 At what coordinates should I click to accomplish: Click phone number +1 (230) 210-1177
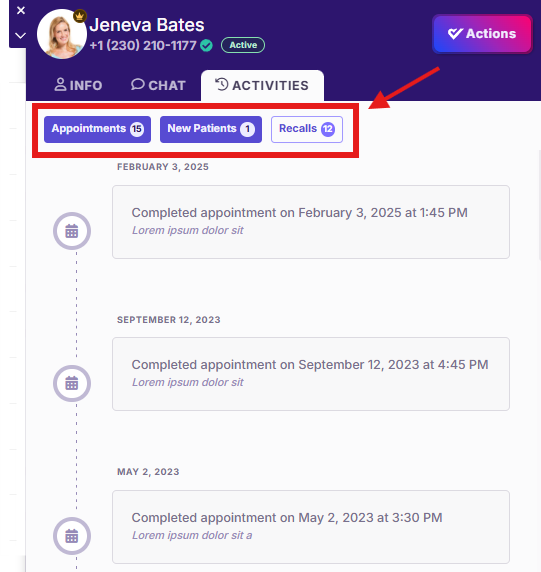coord(143,46)
